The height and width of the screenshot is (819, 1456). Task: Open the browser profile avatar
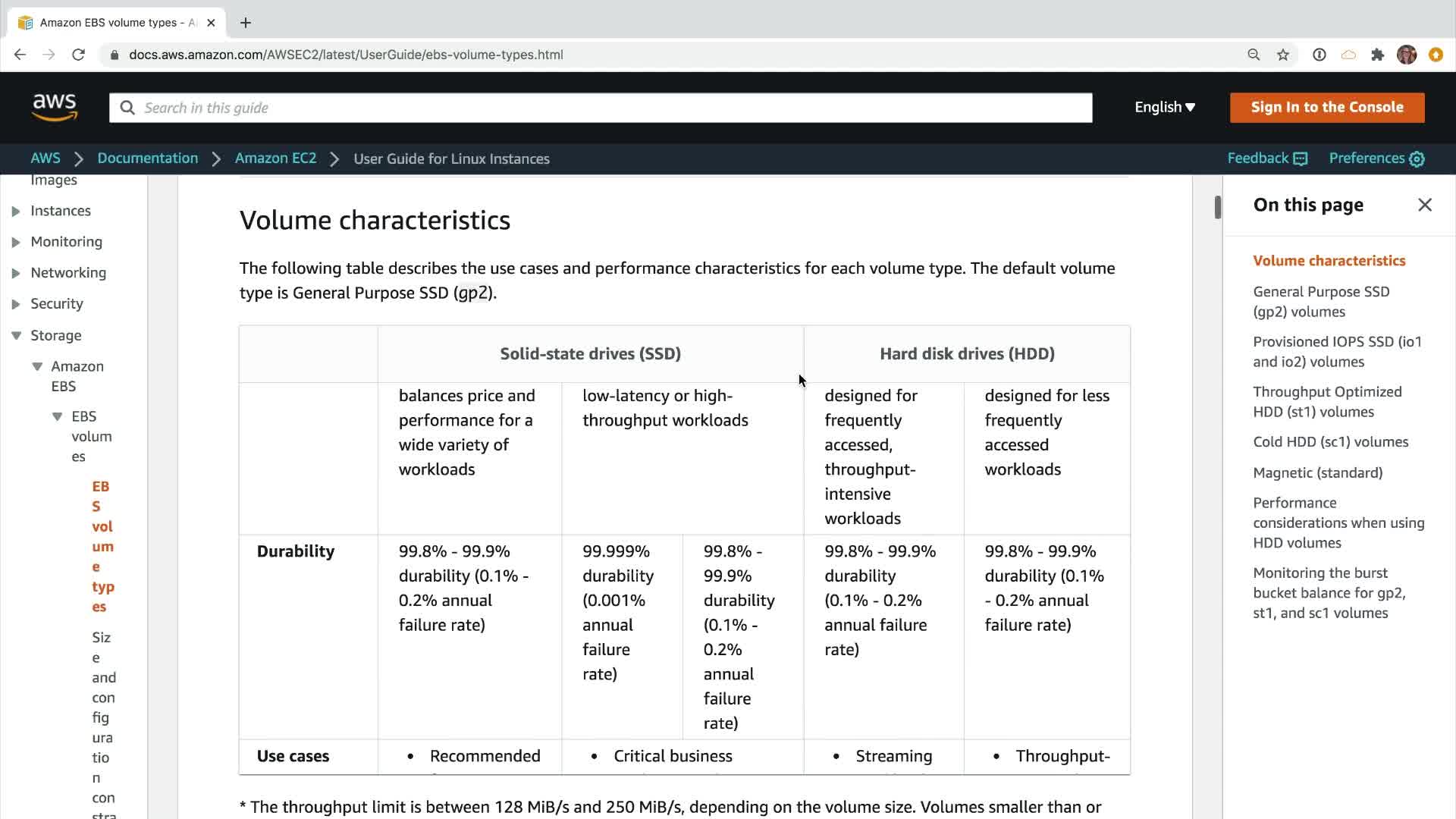tap(1407, 55)
